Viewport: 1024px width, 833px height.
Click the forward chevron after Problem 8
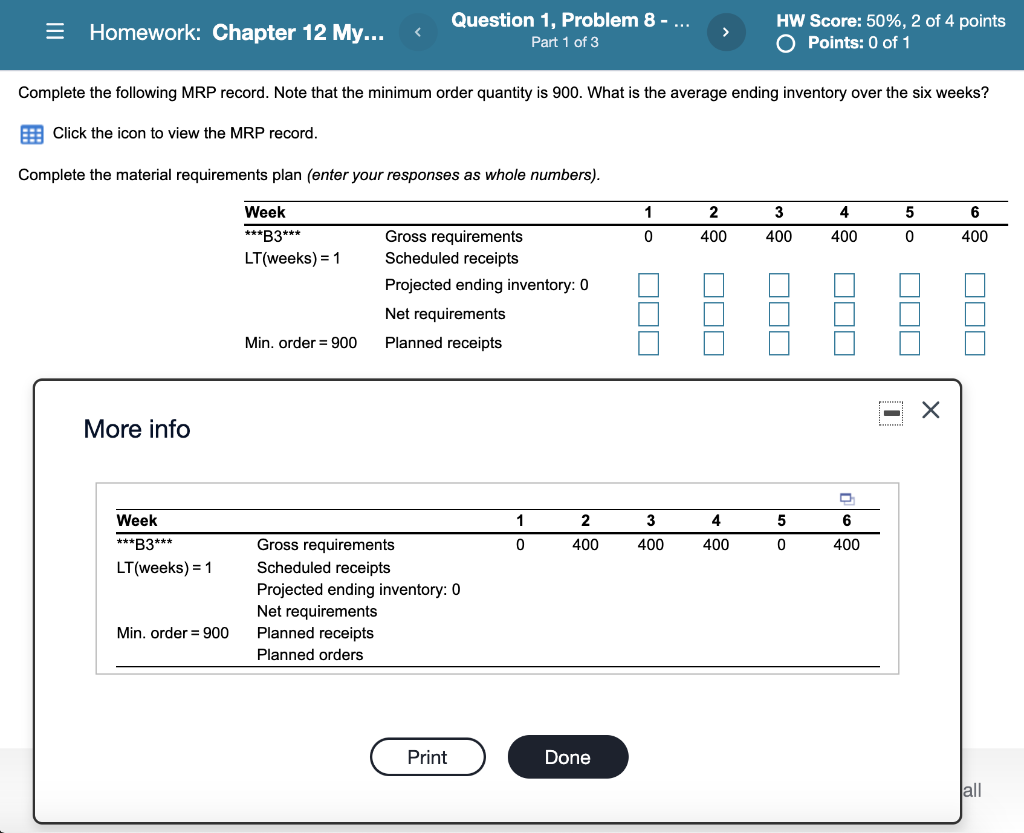[726, 31]
